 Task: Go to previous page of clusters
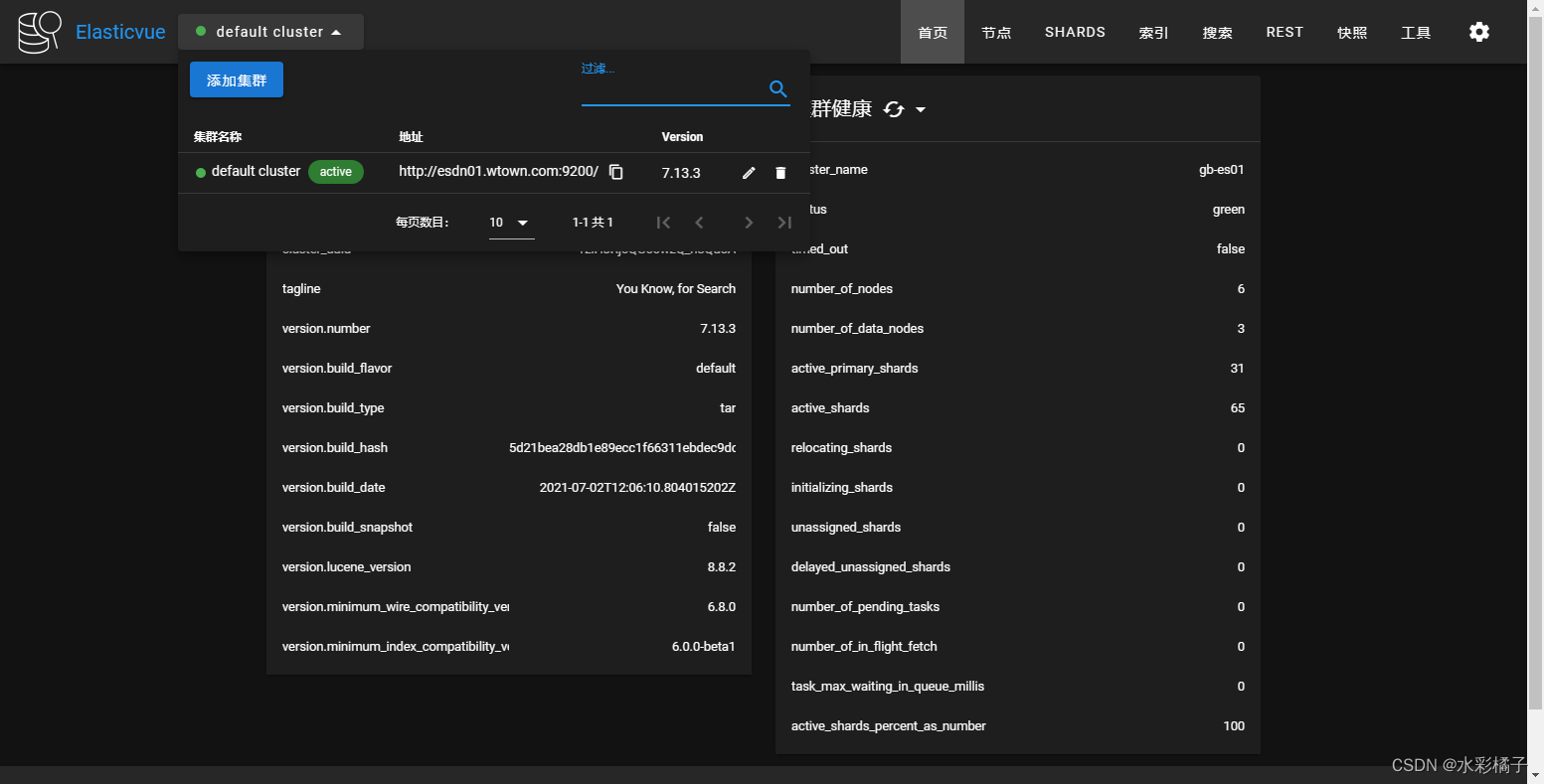point(699,223)
